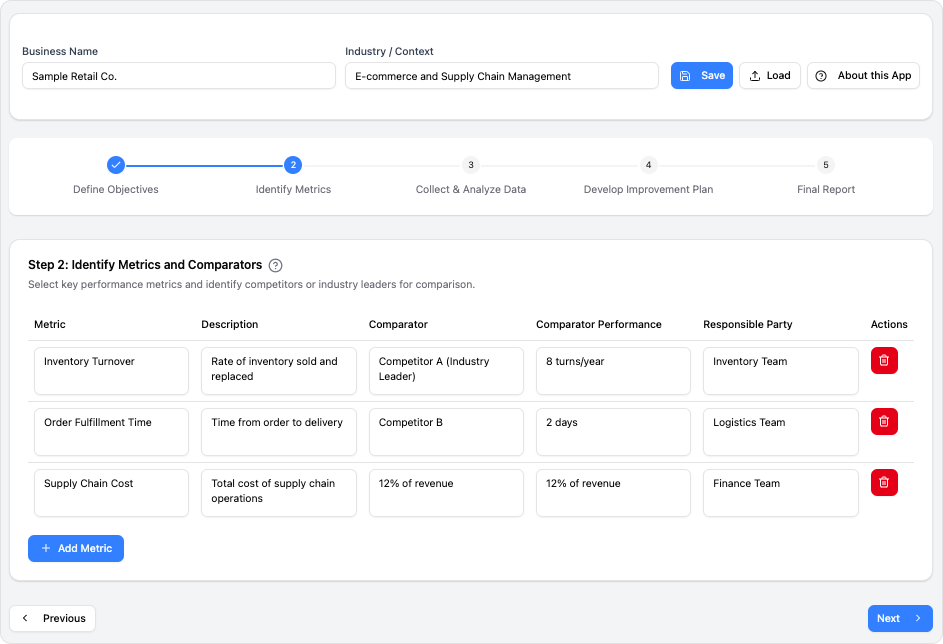The image size is (943, 644).
Task: Edit the Supply Chain Cost metric field
Action: [111, 493]
